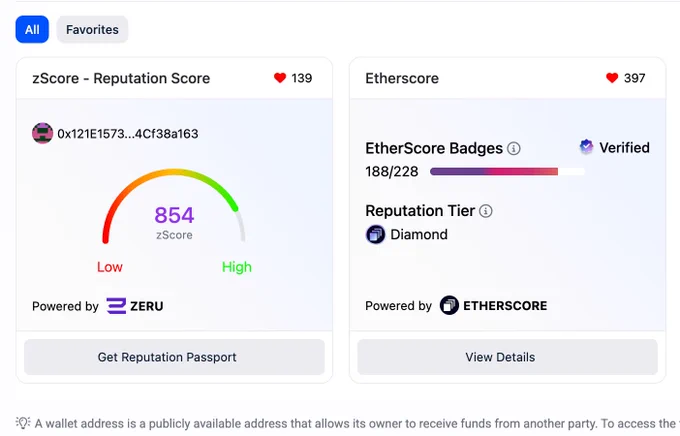Image resolution: width=680 pixels, height=436 pixels.
Task: Click the Diamond tier icon
Action: click(376, 235)
